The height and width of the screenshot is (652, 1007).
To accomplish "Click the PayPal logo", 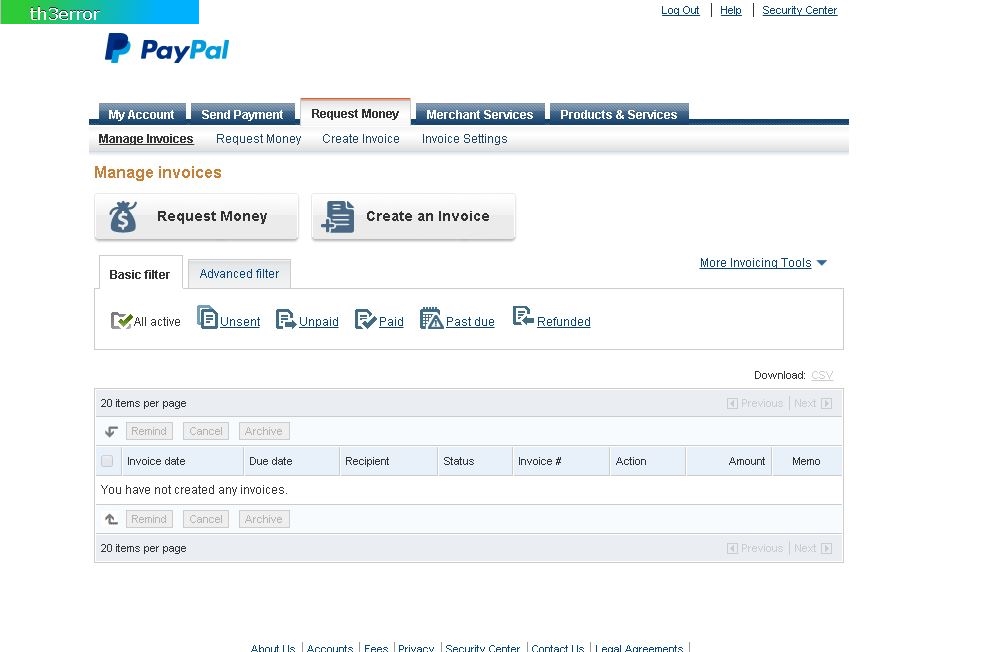I will pyautogui.click(x=167, y=48).
